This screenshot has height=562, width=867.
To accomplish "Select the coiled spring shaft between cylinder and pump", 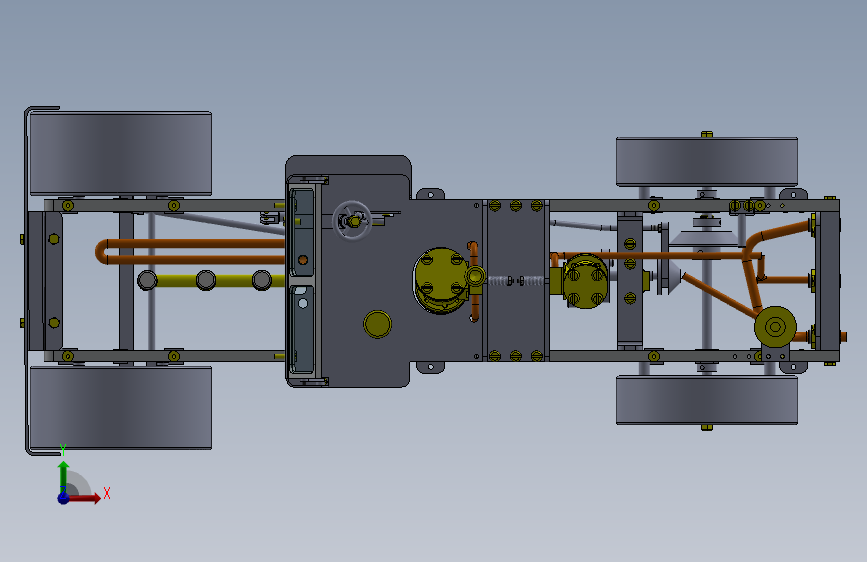I will [518, 281].
